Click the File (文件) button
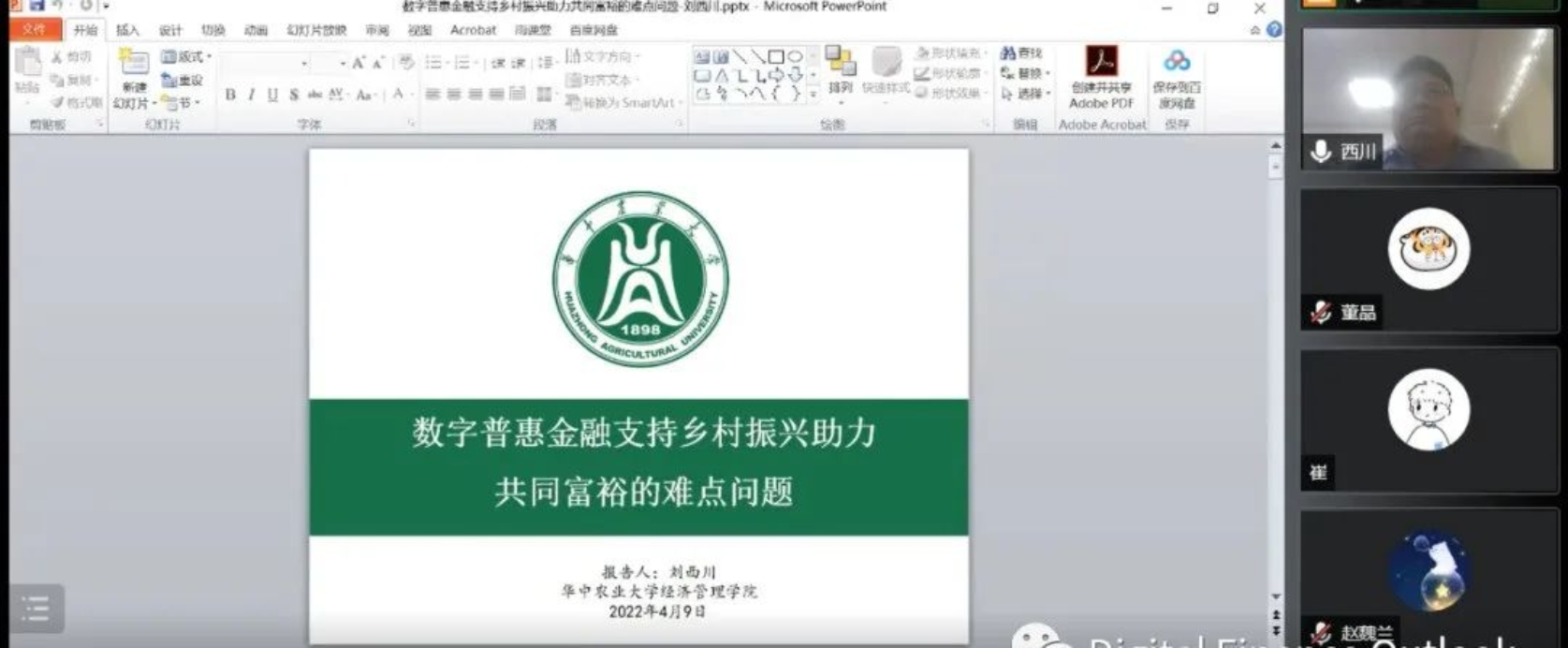This screenshot has width=1568, height=648. click(x=35, y=30)
